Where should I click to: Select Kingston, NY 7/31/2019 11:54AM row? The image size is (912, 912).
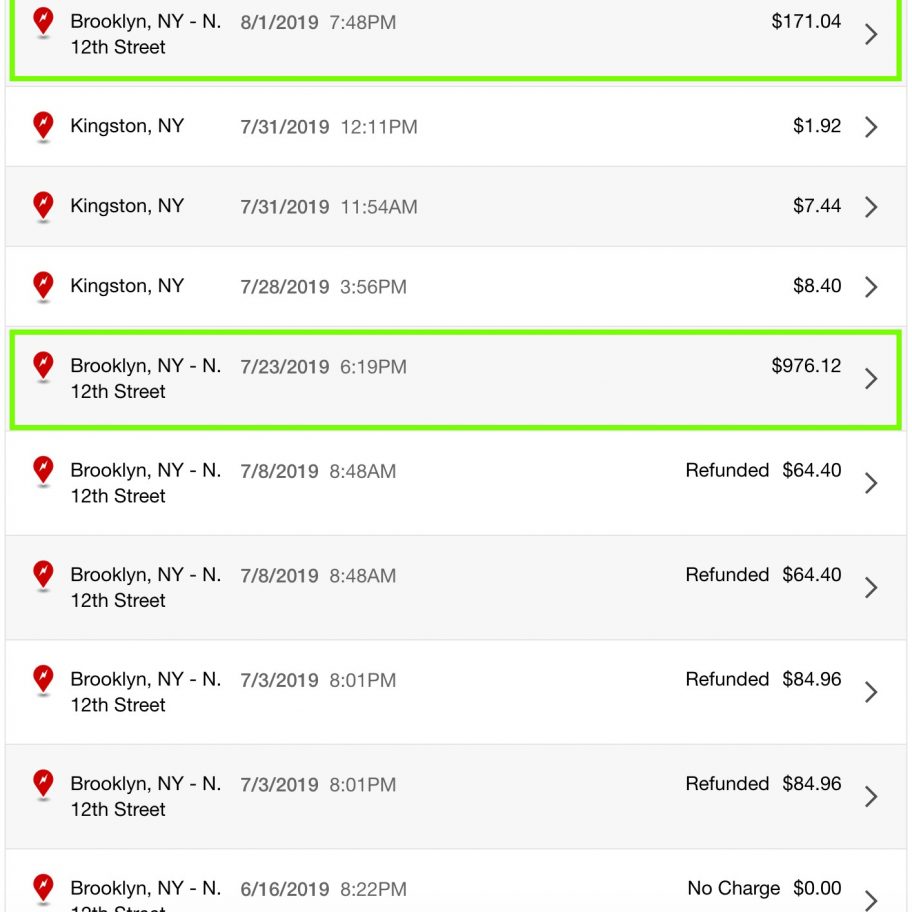(x=455, y=206)
